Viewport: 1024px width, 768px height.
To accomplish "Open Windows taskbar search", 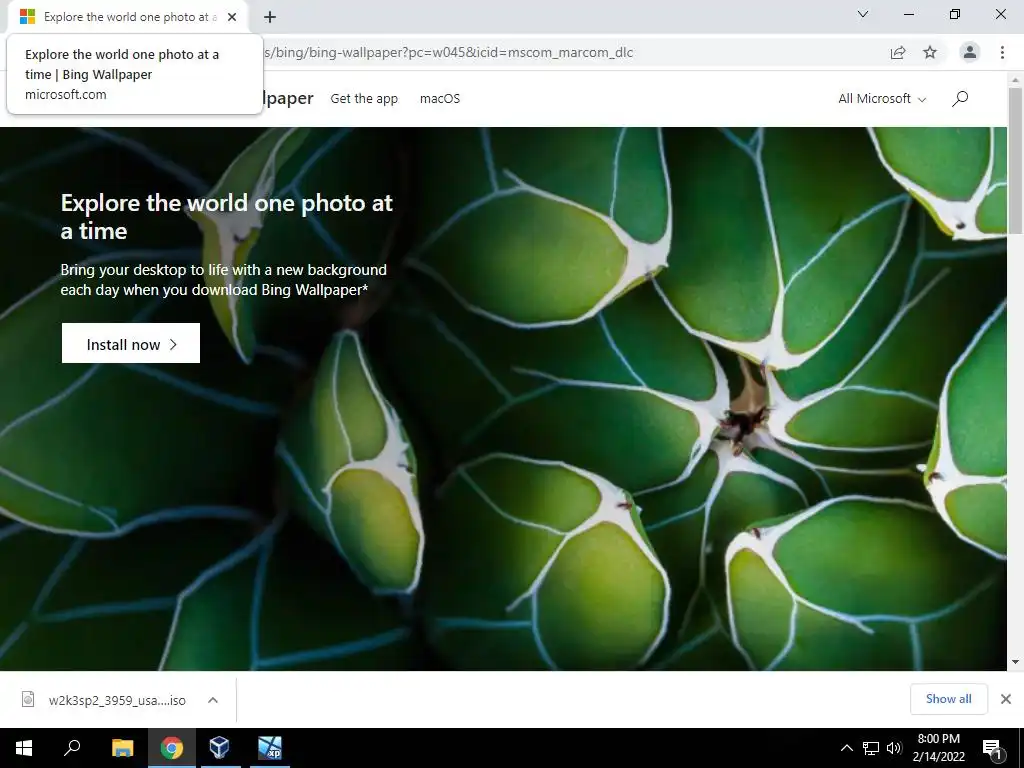I will [x=72, y=748].
